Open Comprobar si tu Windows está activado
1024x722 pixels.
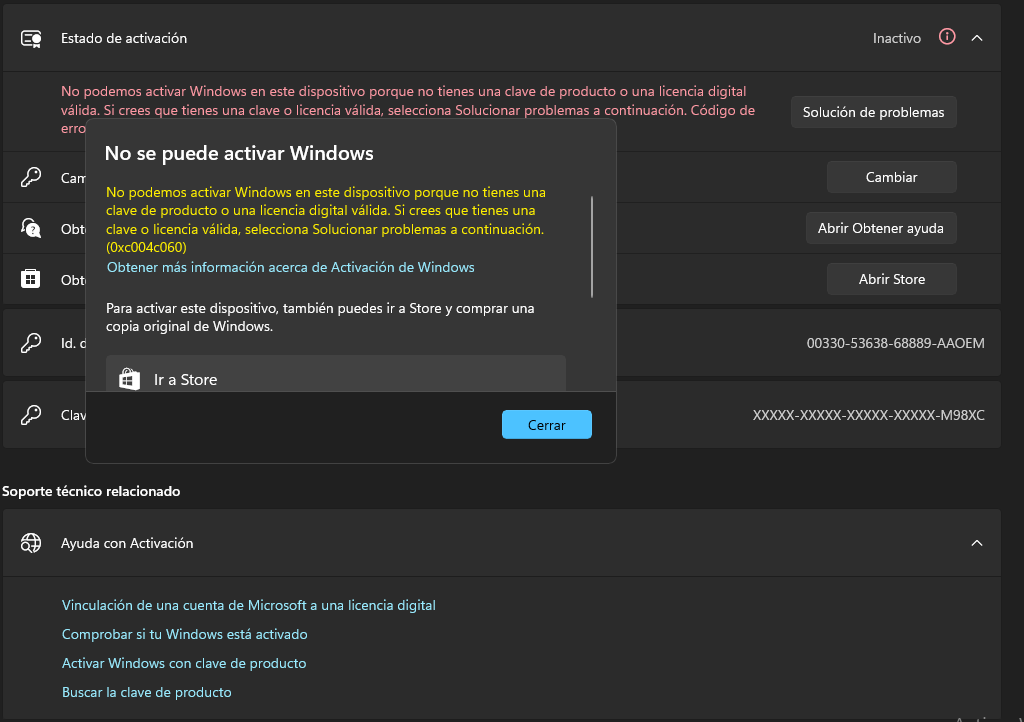click(x=184, y=634)
